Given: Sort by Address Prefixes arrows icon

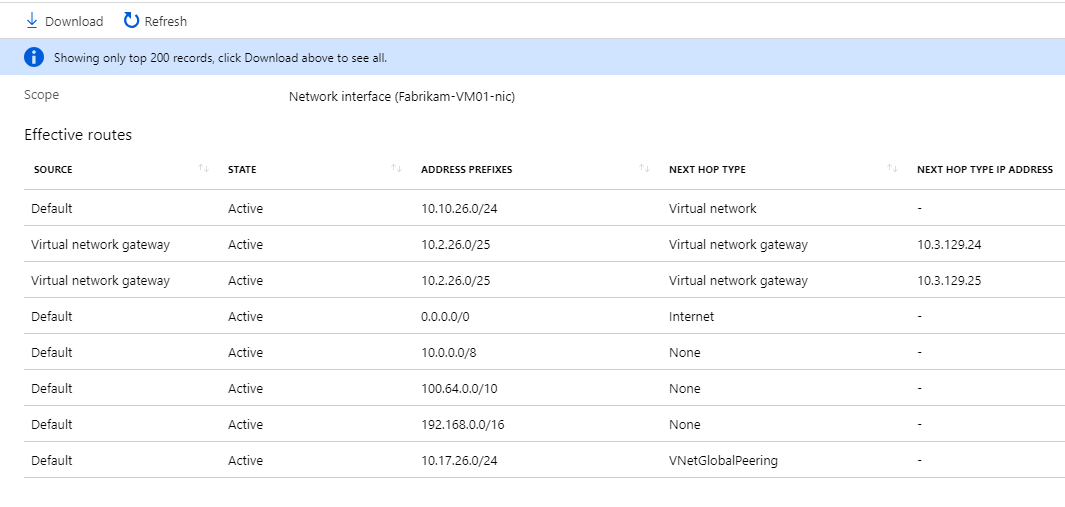Looking at the screenshot, I should point(644,169).
